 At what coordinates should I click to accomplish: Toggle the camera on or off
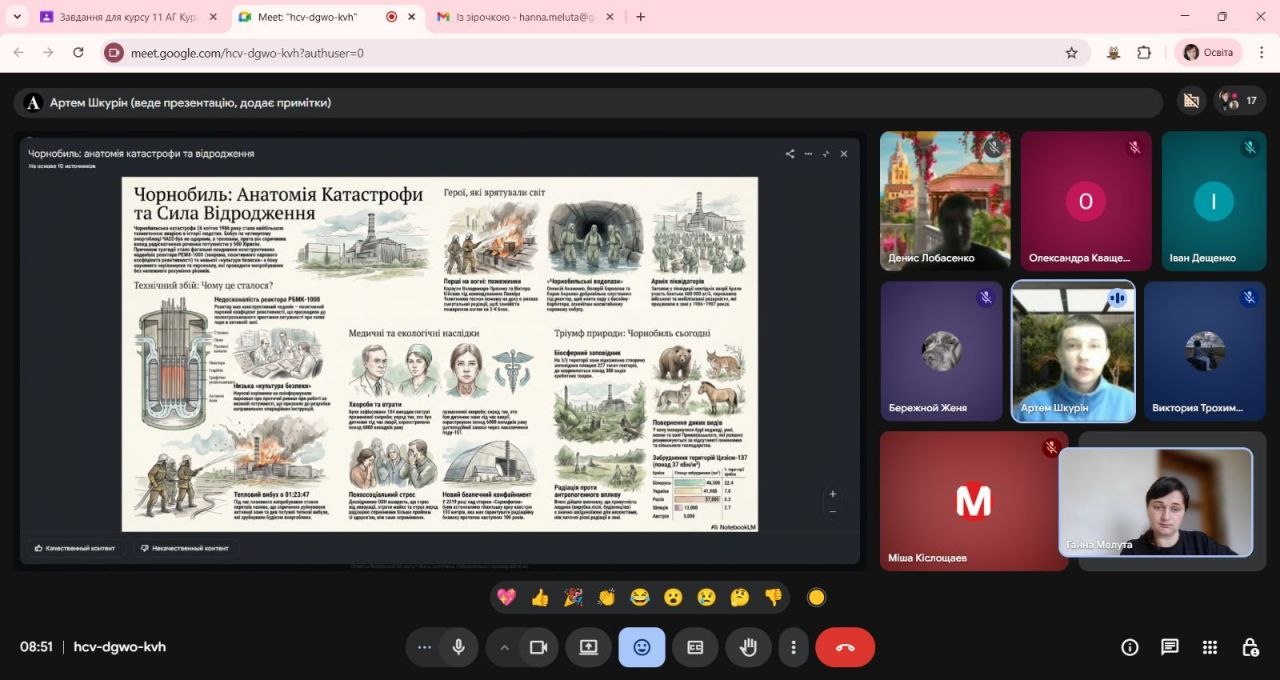tap(538, 647)
